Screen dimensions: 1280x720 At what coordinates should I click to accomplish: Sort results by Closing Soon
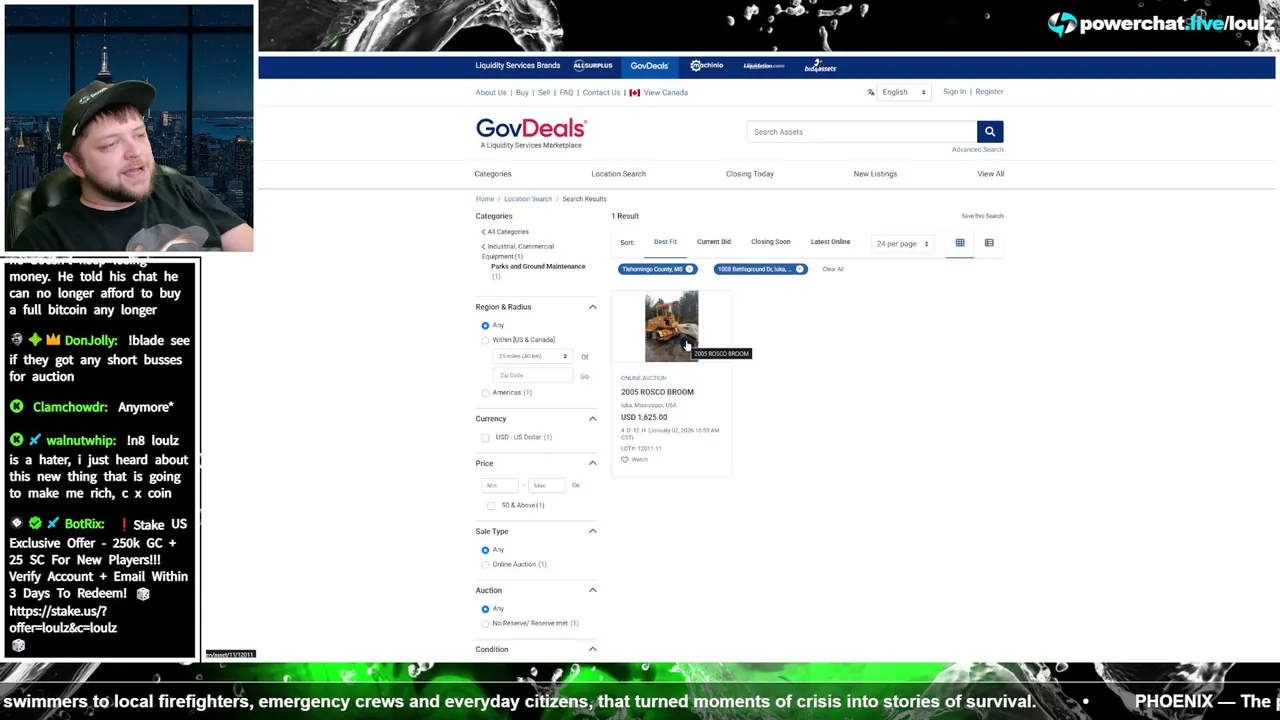pyautogui.click(x=770, y=242)
